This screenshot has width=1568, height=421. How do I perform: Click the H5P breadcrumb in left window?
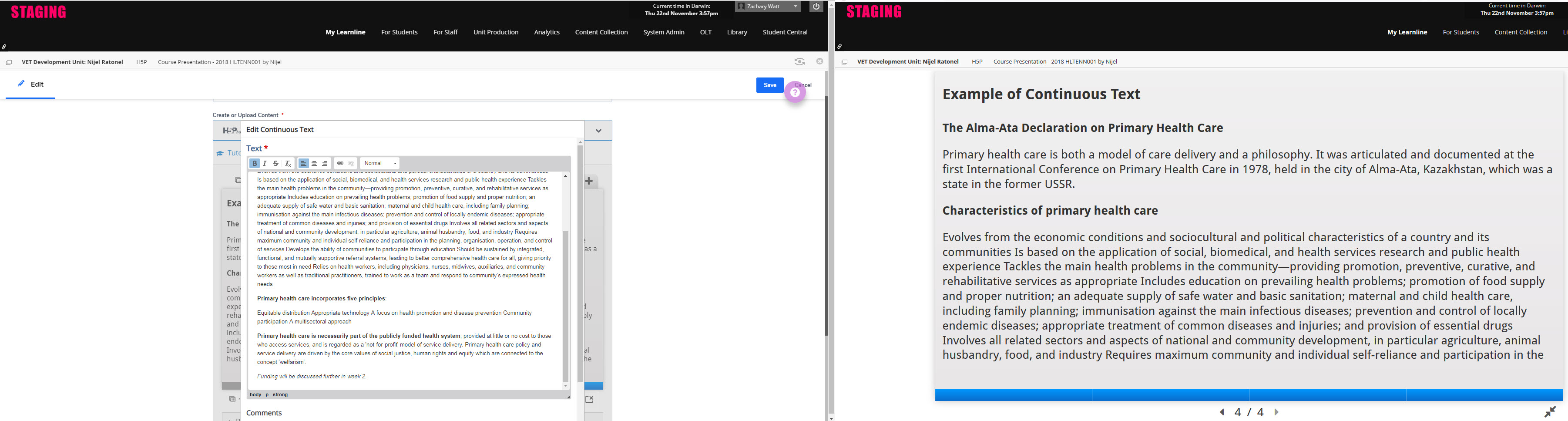[x=141, y=61]
